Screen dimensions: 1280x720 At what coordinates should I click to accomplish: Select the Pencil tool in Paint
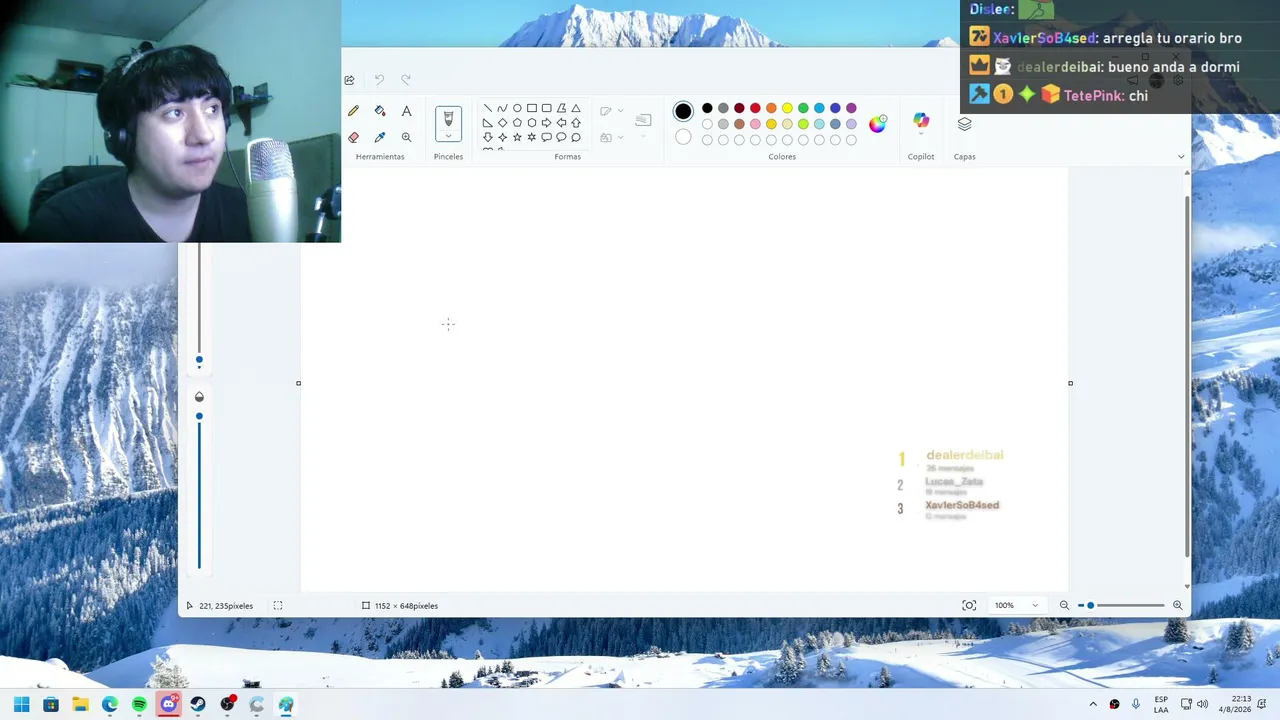click(353, 111)
